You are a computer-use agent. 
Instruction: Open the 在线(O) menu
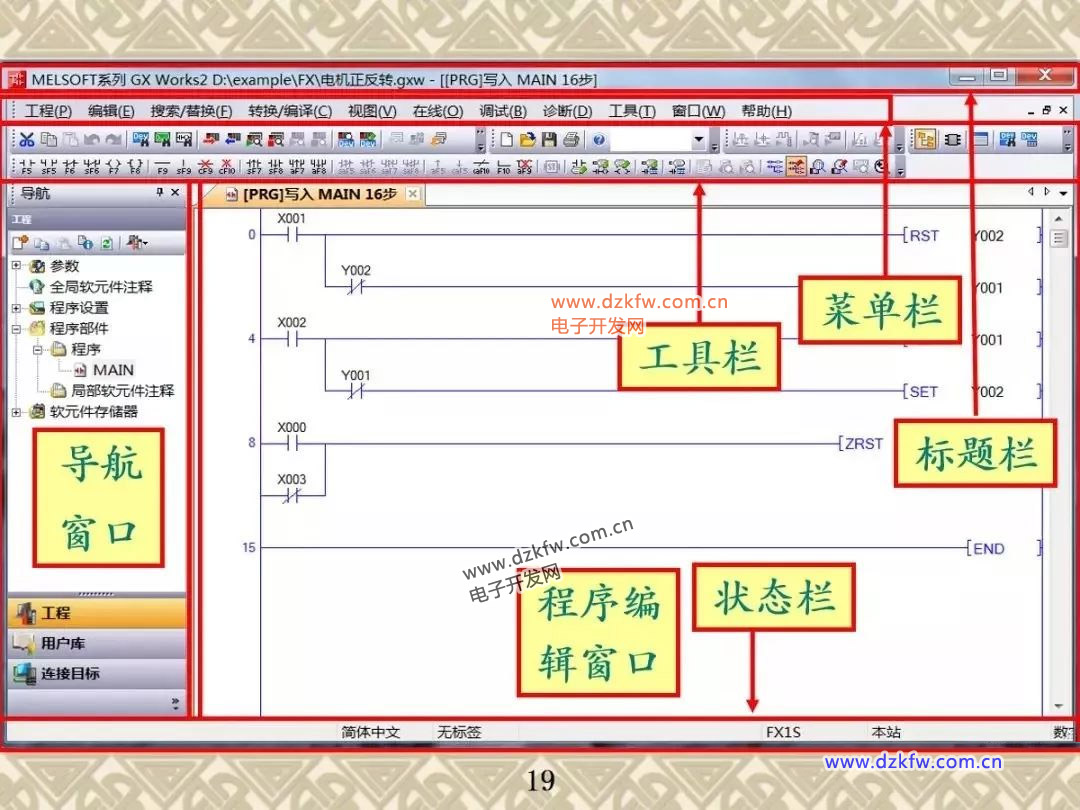click(437, 111)
